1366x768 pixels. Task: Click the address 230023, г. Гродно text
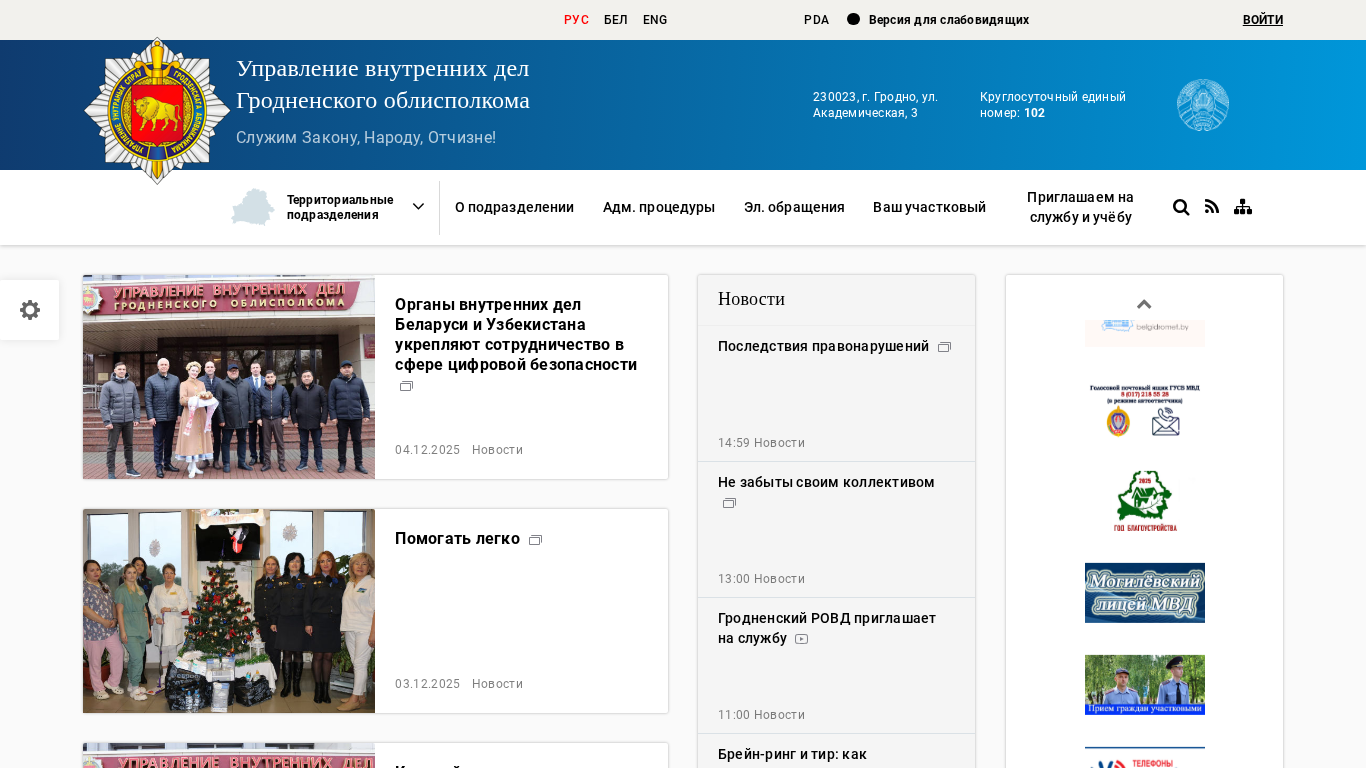click(875, 105)
